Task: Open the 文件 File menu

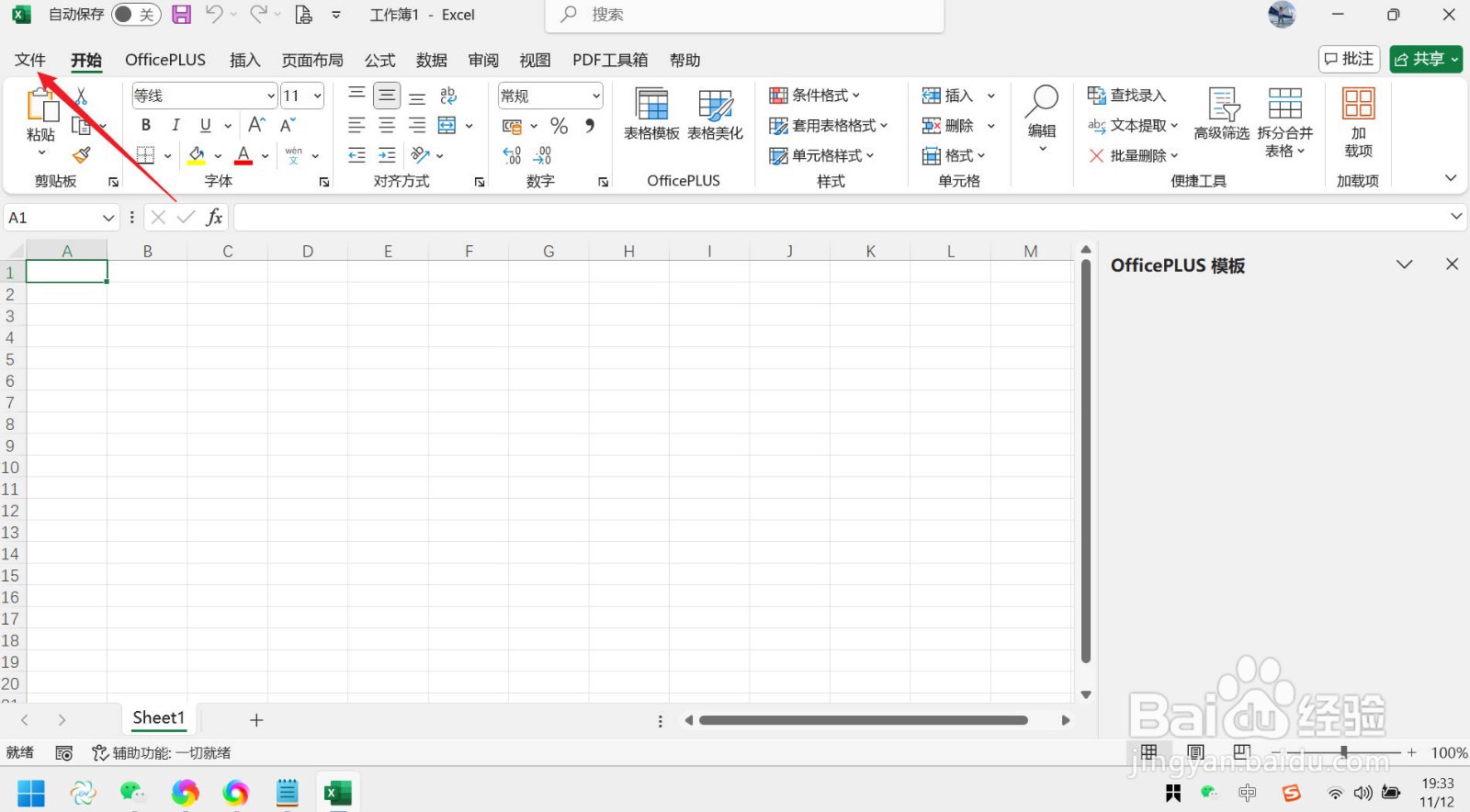Action: point(30,60)
